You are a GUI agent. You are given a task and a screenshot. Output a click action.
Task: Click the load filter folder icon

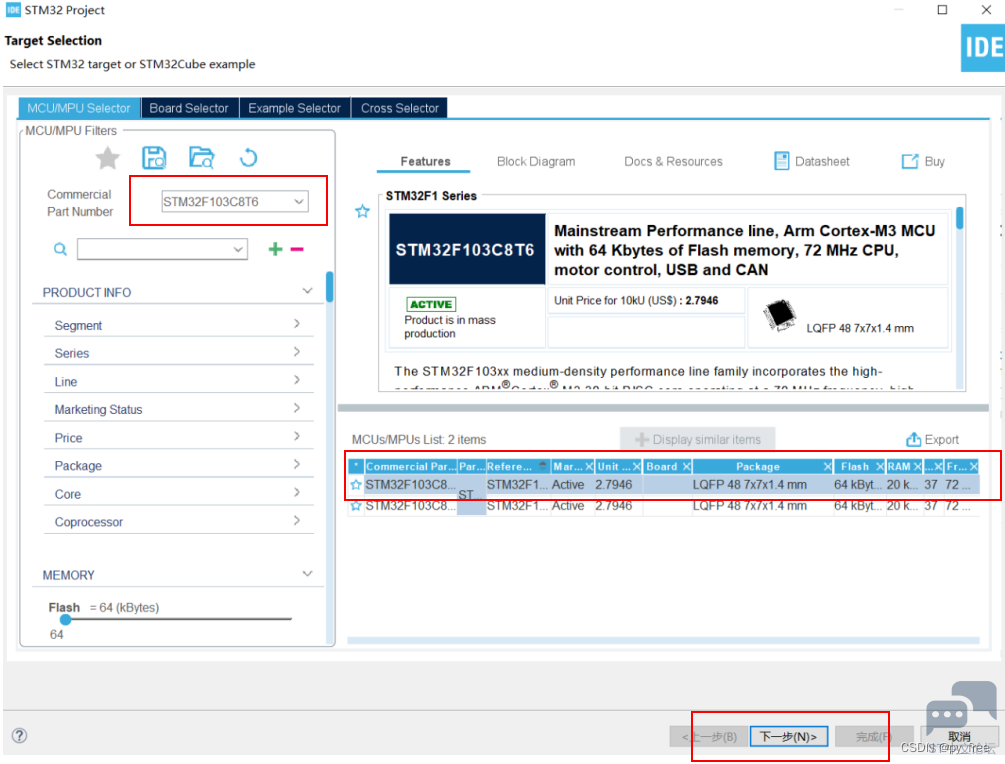tap(201, 158)
